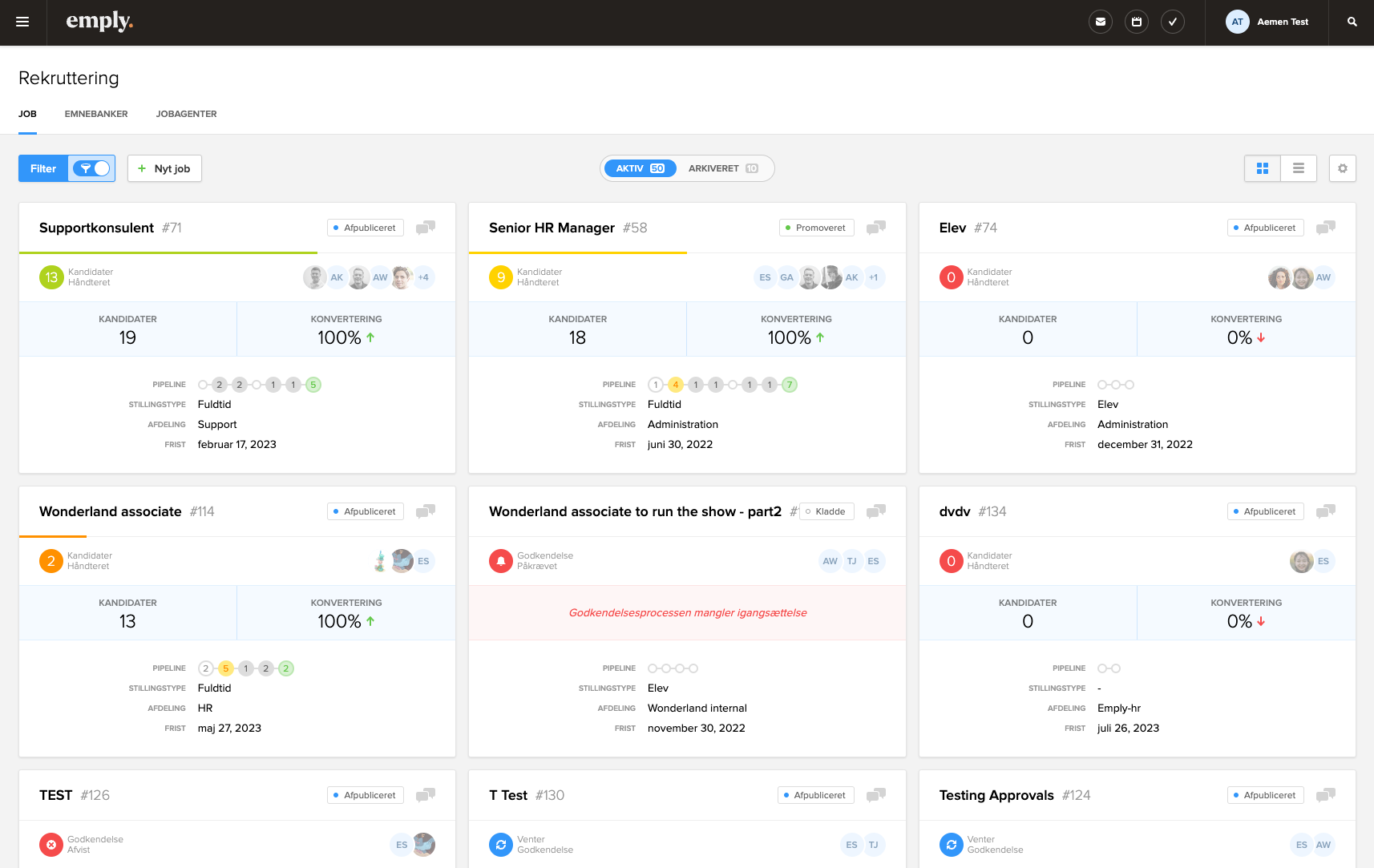1374x868 pixels.
Task: Click the Nyt job button
Action: tap(164, 168)
